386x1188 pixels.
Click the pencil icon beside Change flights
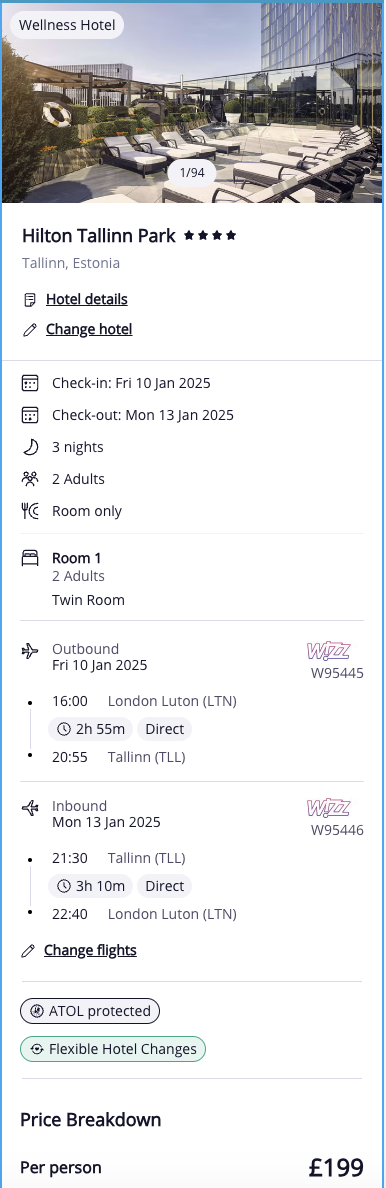click(28, 951)
